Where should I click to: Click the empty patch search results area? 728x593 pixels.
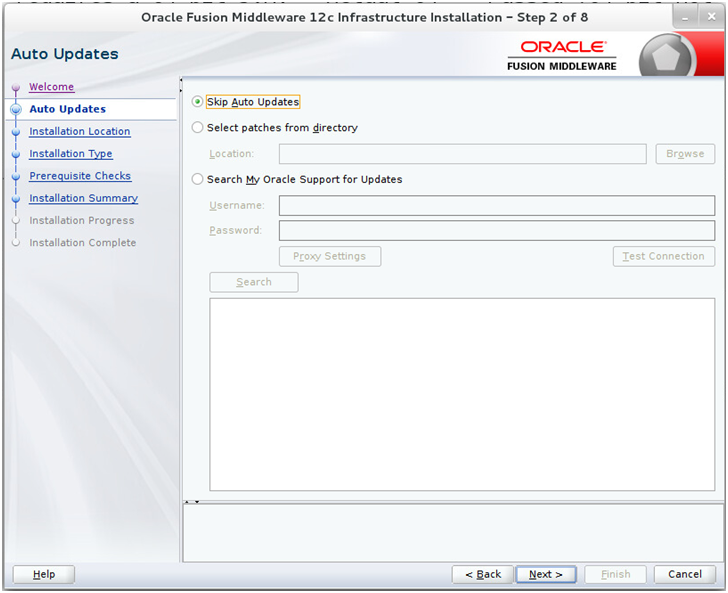pos(462,394)
